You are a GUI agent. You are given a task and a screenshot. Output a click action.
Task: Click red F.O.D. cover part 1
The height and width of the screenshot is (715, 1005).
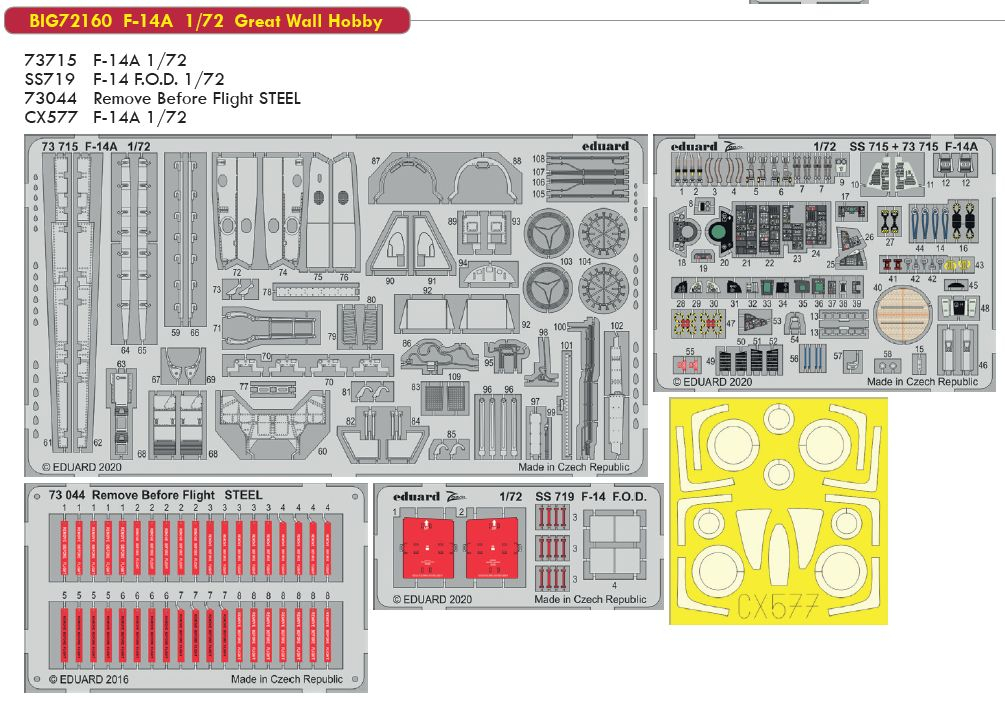click(x=428, y=548)
